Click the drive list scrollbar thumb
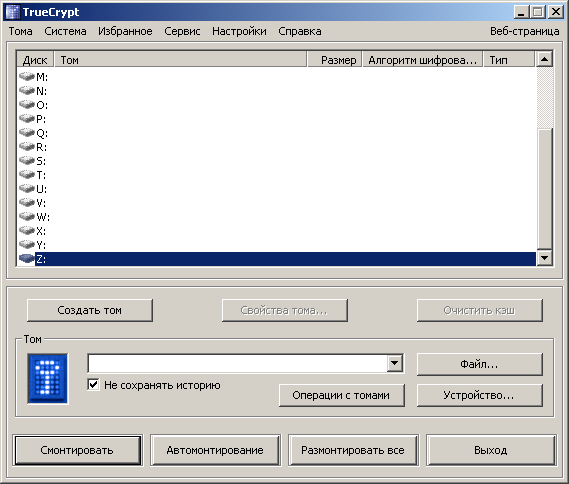The height and width of the screenshot is (484, 569). tap(544, 189)
